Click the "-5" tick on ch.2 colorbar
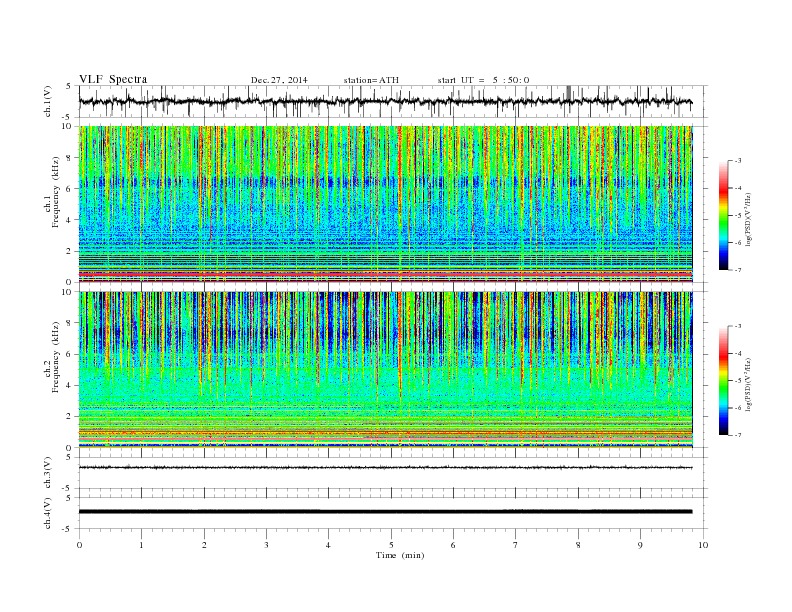Screen dimensions: 792x612 (x=738, y=381)
